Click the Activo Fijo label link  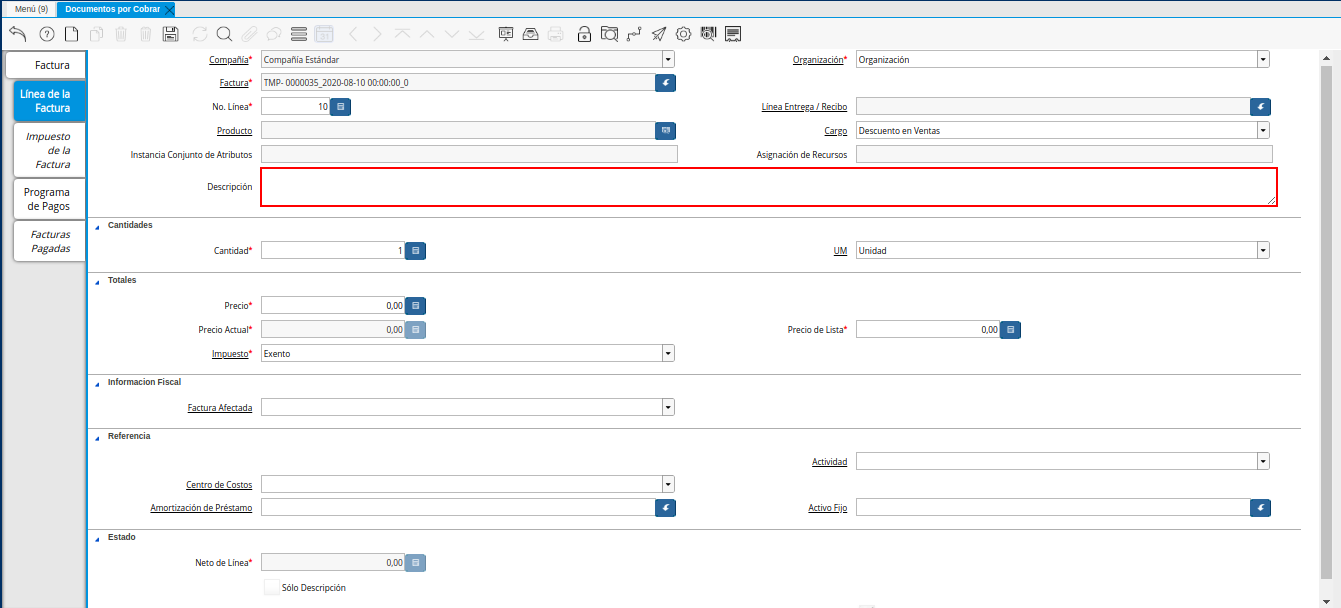coord(828,509)
